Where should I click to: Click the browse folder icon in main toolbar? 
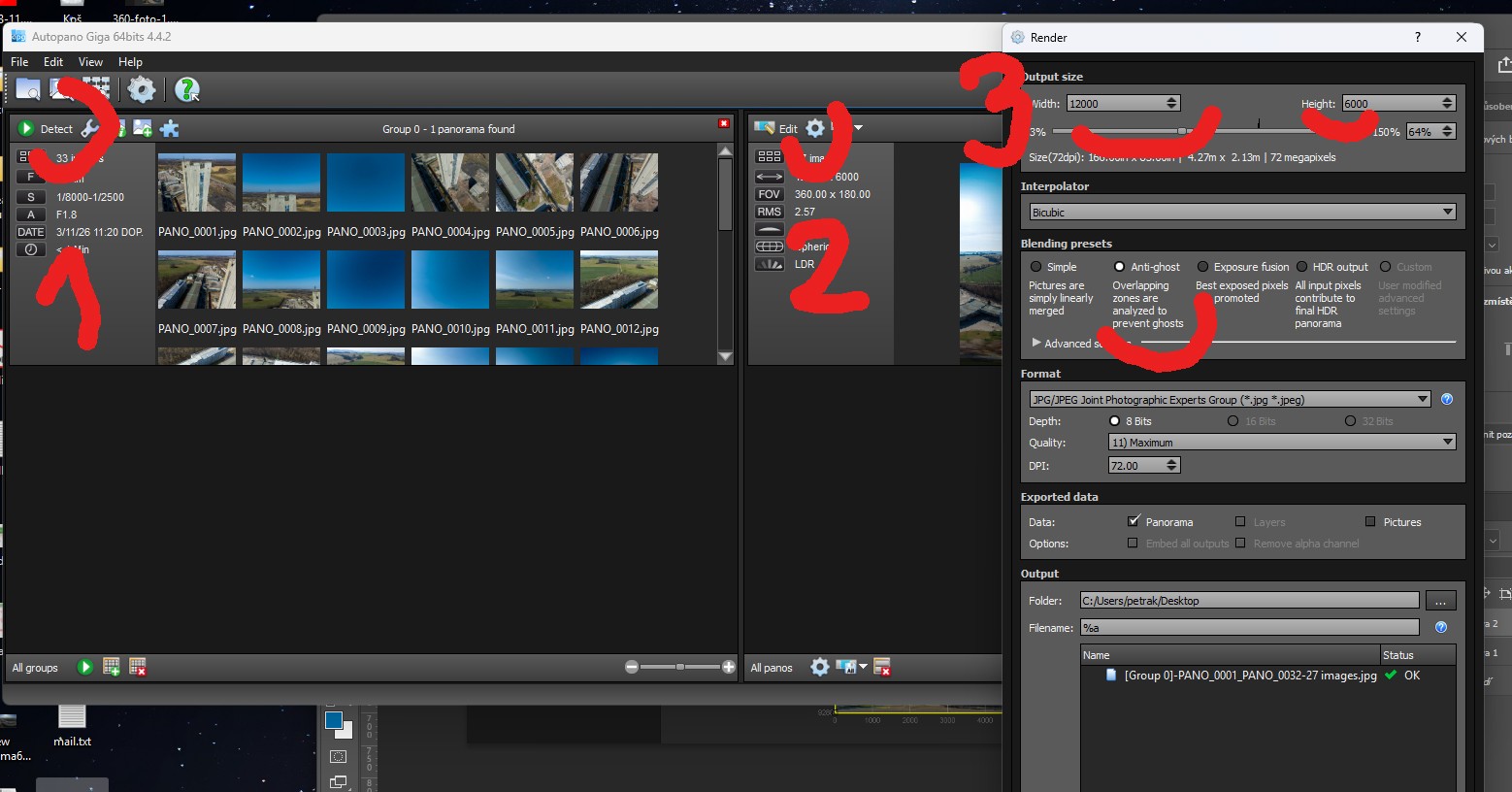pyautogui.click(x=27, y=89)
